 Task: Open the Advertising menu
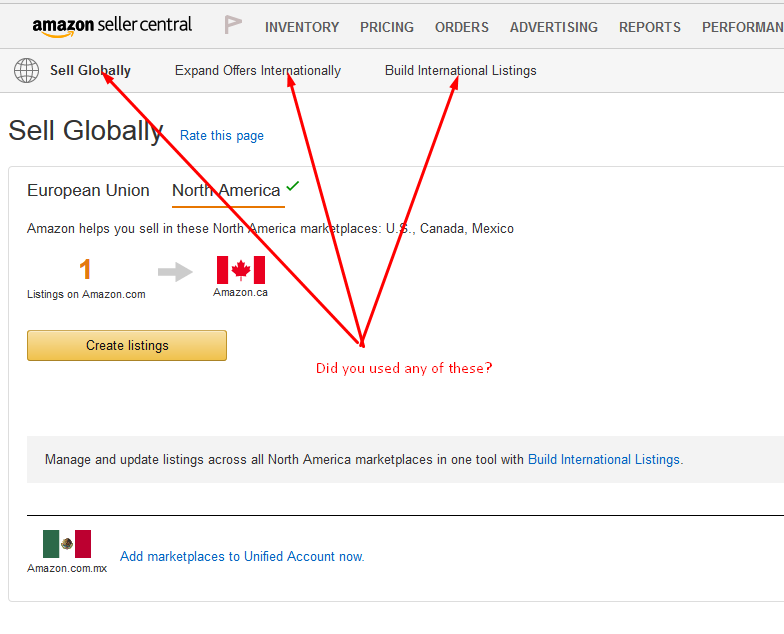(x=554, y=27)
